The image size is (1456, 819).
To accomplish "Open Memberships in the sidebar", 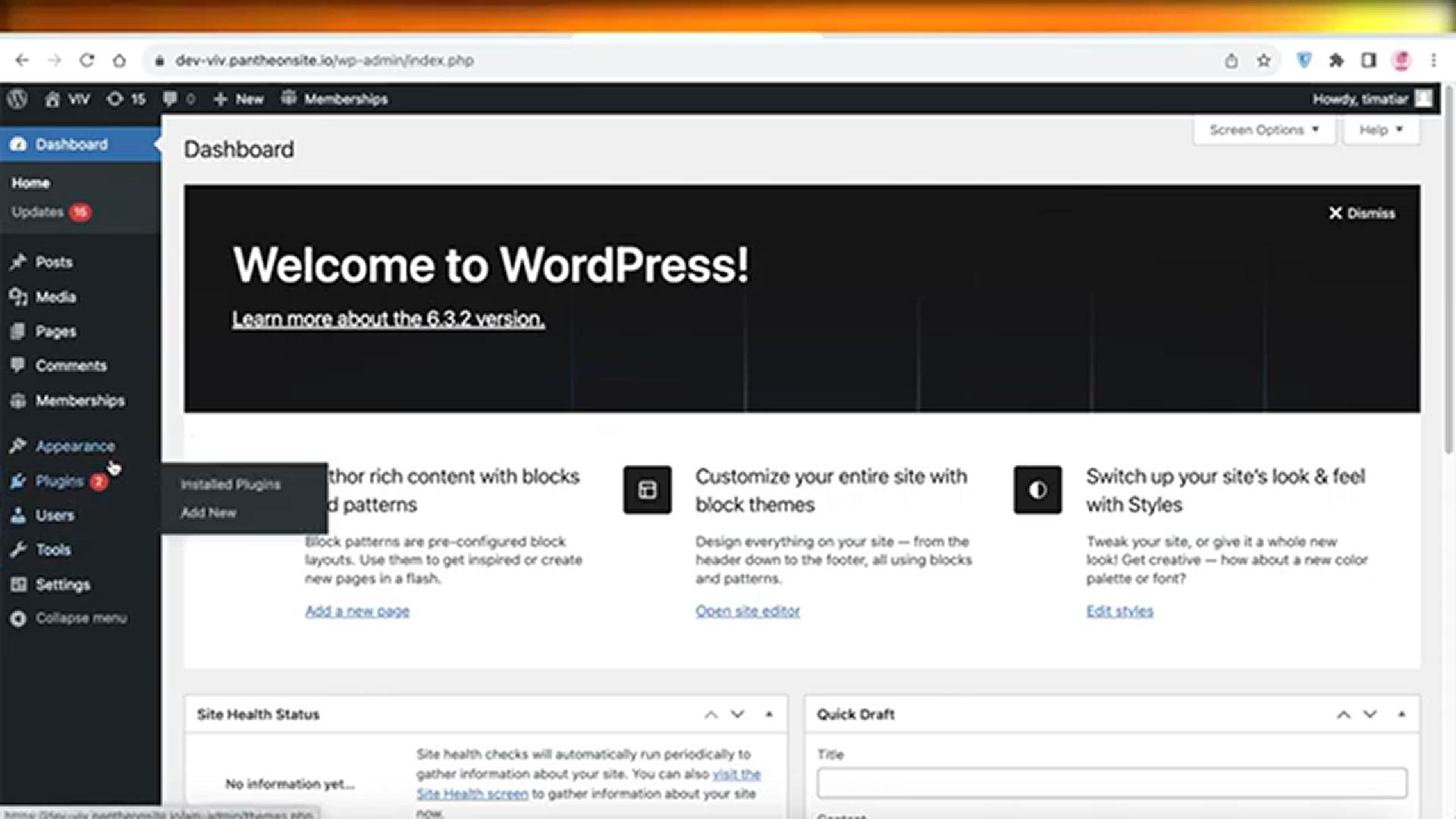I will (x=80, y=400).
